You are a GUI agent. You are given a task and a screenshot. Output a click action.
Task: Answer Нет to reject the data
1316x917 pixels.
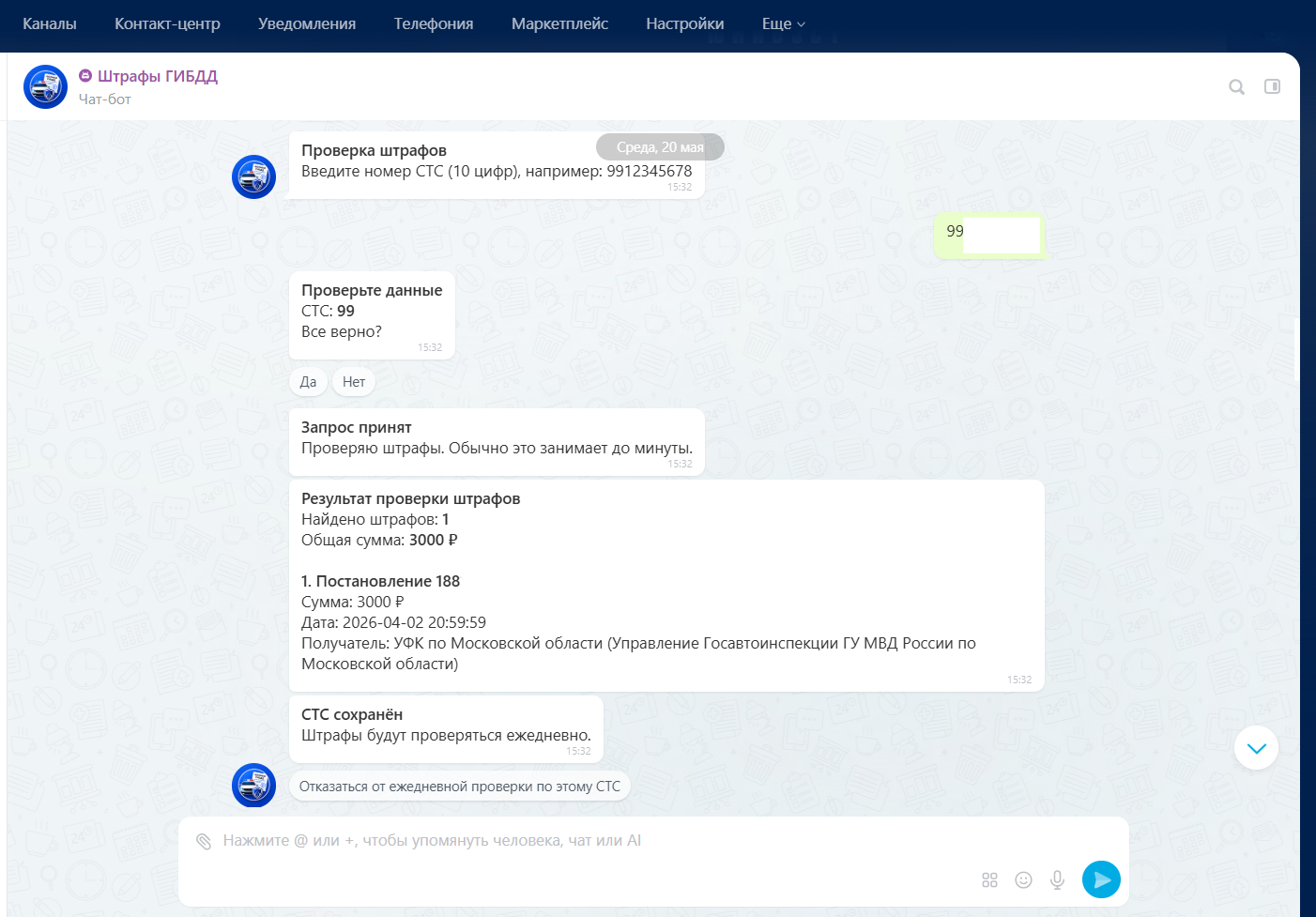[354, 382]
